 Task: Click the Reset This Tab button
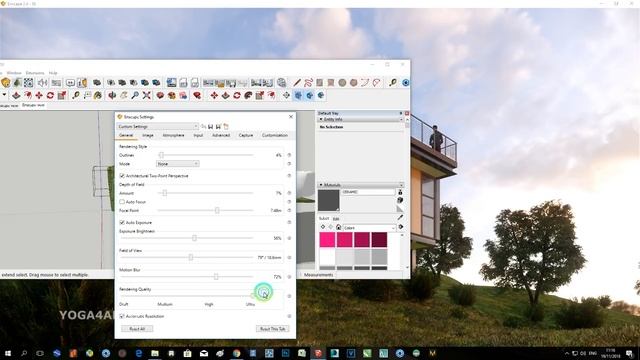coord(273,329)
